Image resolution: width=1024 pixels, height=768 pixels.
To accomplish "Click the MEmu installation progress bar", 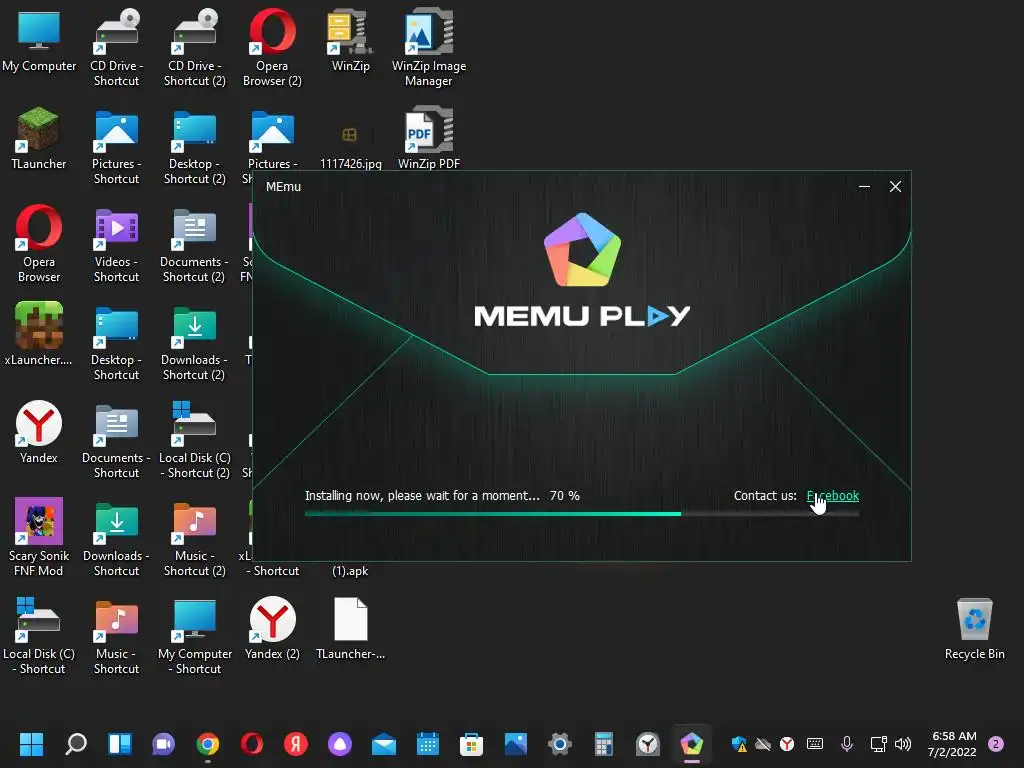I will click(582, 514).
